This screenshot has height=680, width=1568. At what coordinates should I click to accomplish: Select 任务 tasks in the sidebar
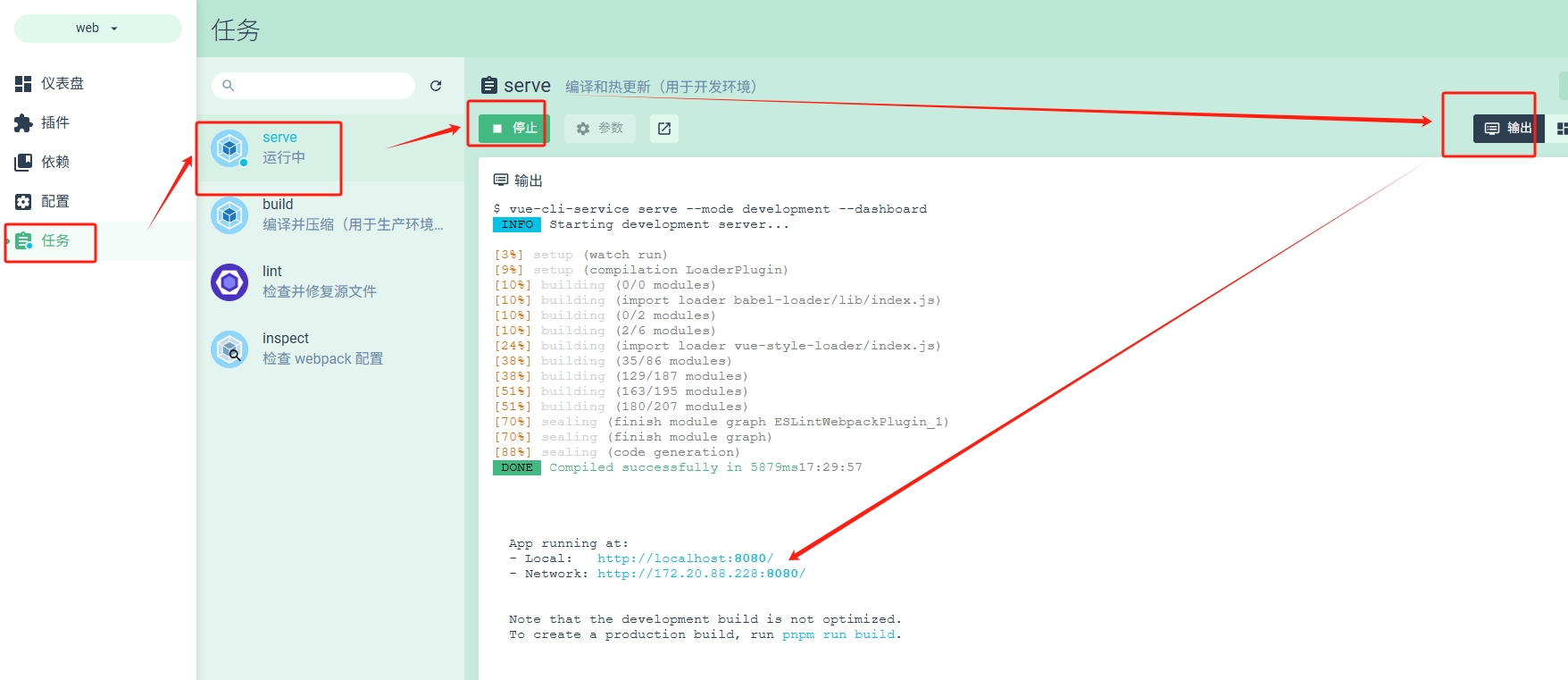pos(54,240)
